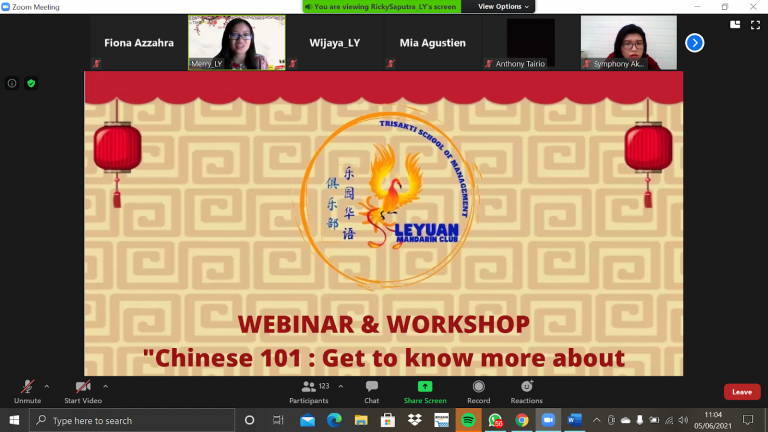The image size is (768, 432).
Task: Click OneDrive cloud tray icon
Action: pos(625,420)
